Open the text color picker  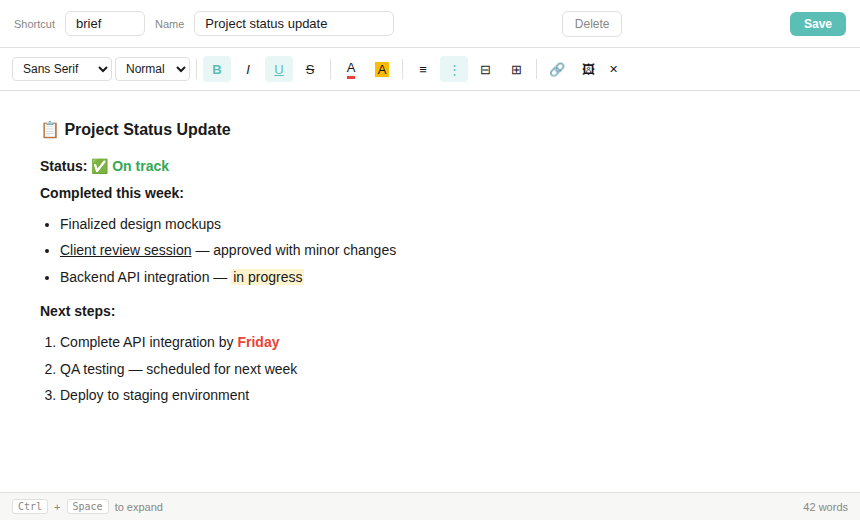(351, 69)
